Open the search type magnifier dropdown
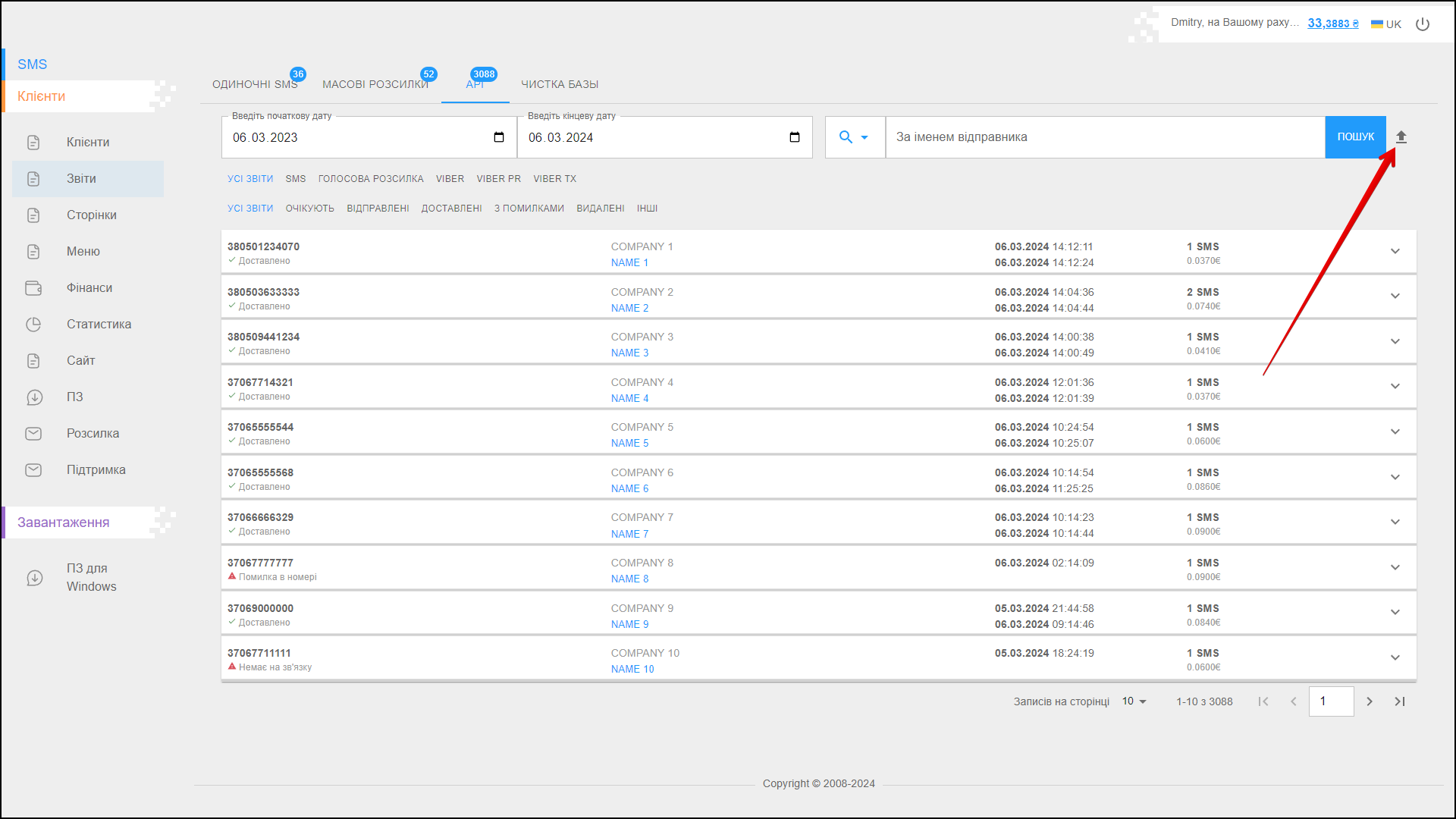 pos(854,137)
